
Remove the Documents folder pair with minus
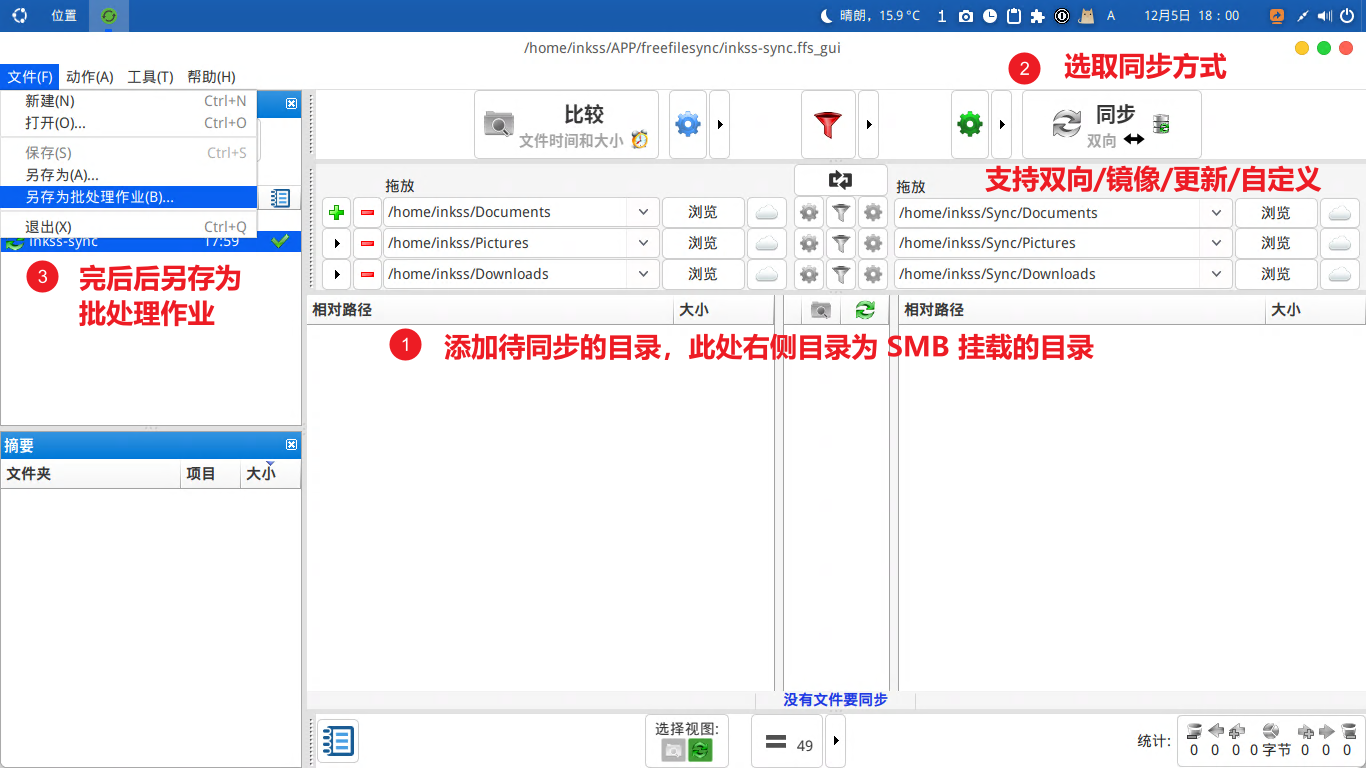coord(367,212)
